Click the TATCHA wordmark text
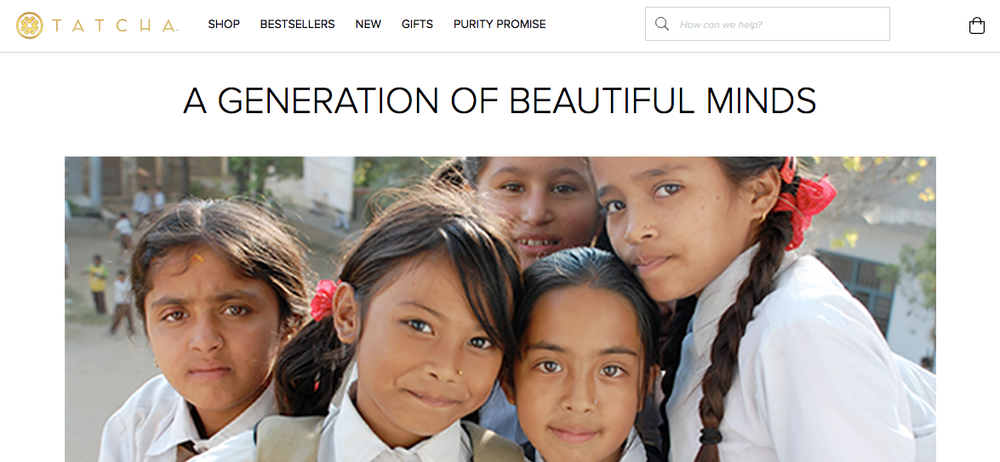Viewport: 1000px width, 462px height. [x=114, y=26]
